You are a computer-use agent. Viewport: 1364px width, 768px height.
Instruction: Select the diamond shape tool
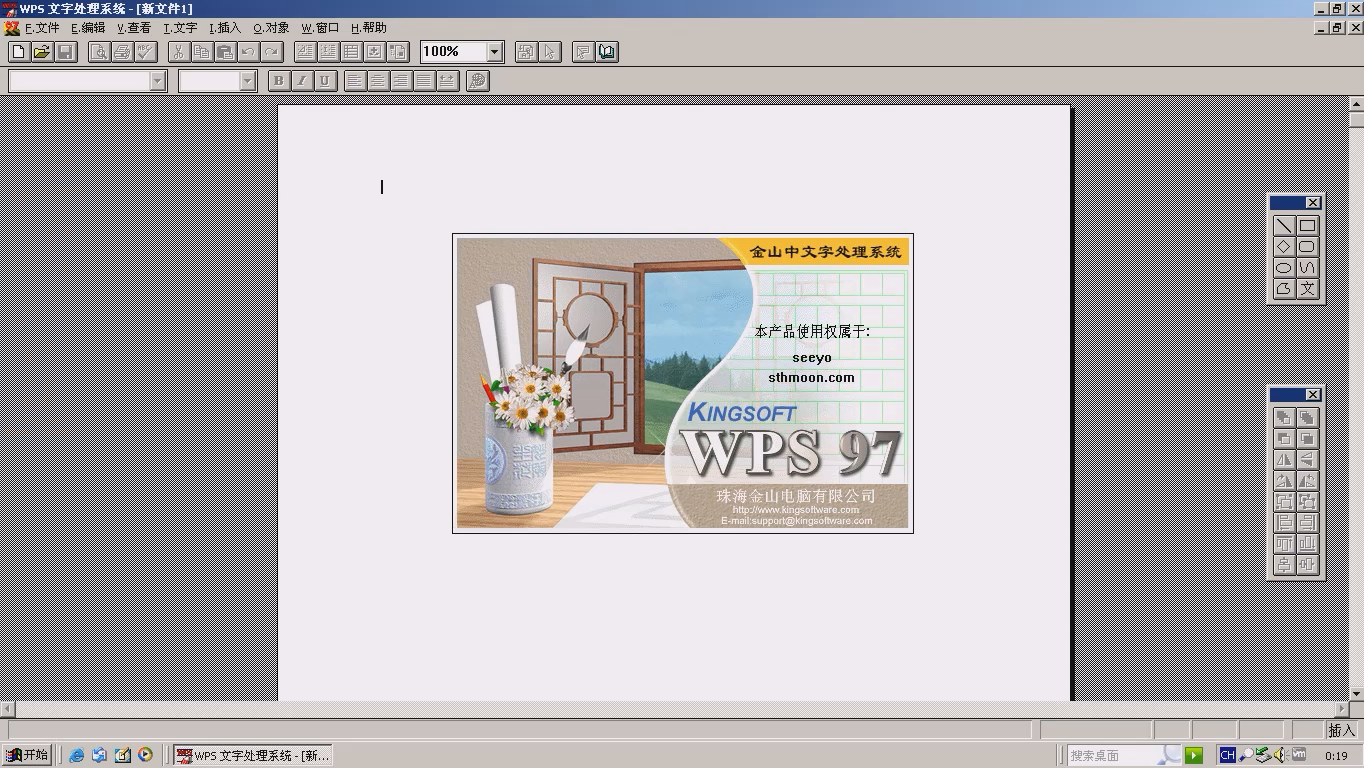1284,247
